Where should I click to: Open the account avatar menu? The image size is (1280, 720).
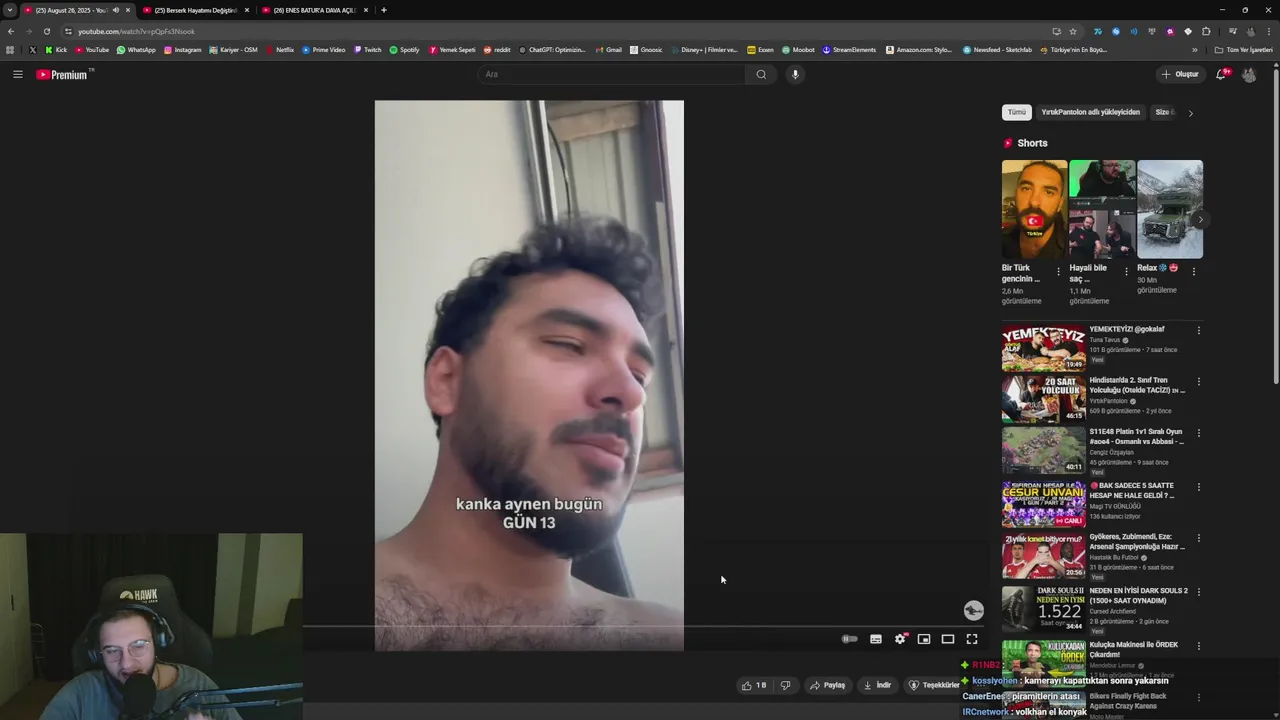(1249, 74)
